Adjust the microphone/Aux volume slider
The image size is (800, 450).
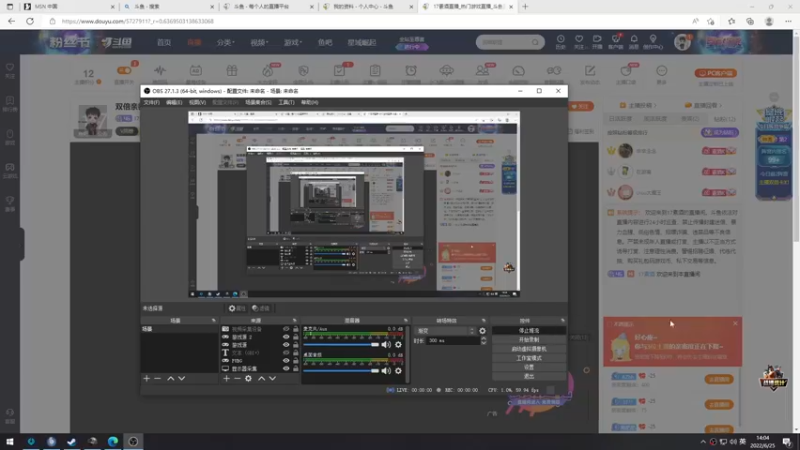point(341,345)
